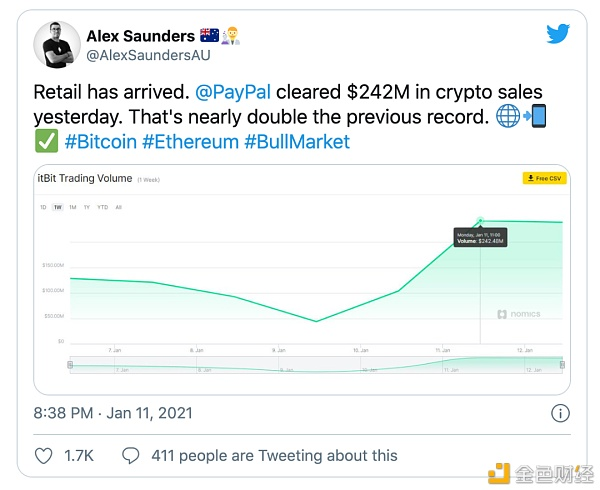Select the 1W chart range tab

click(57, 207)
